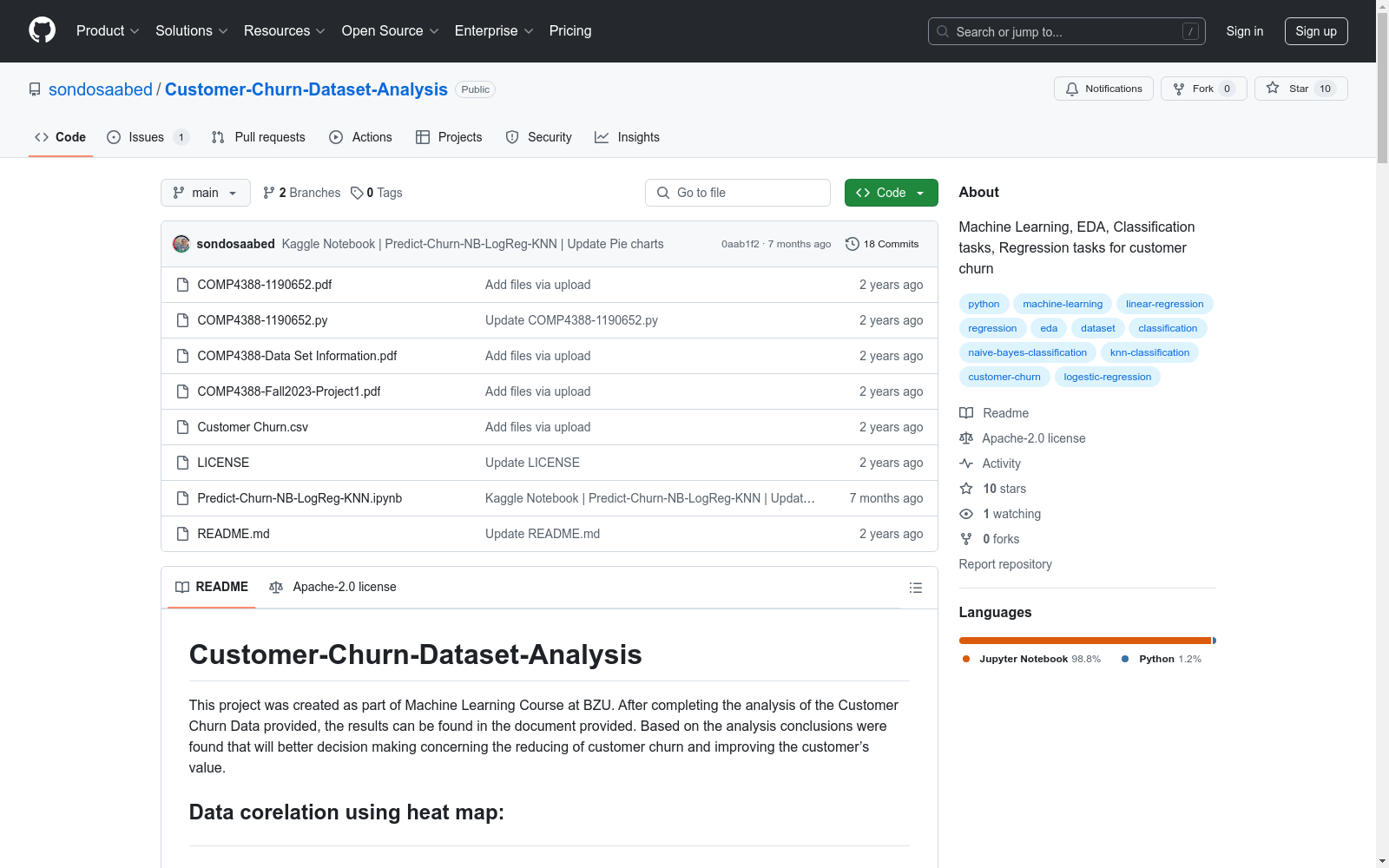
Task: Click the Report repository link
Action: pos(1005,564)
